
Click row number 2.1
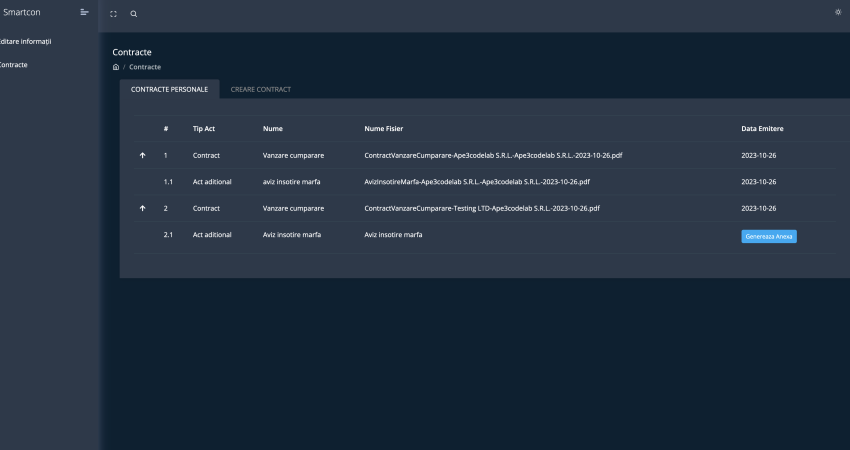168,235
